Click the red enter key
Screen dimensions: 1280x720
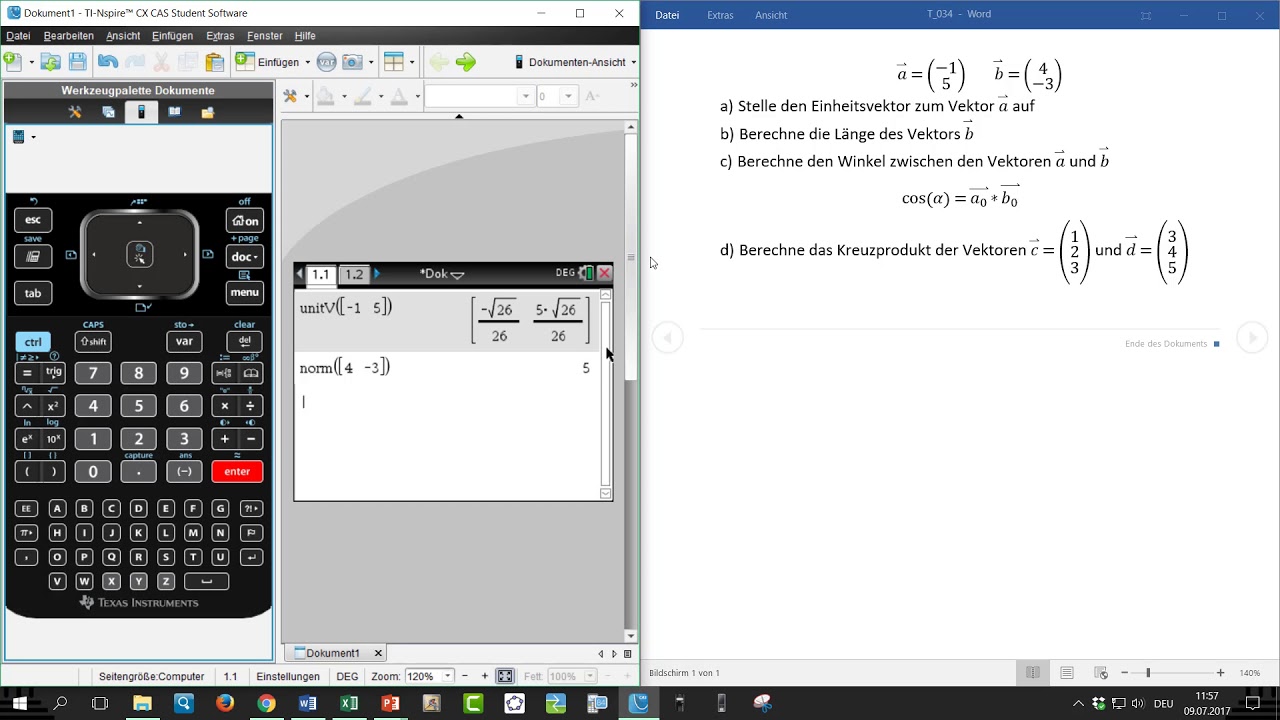point(237,471)
